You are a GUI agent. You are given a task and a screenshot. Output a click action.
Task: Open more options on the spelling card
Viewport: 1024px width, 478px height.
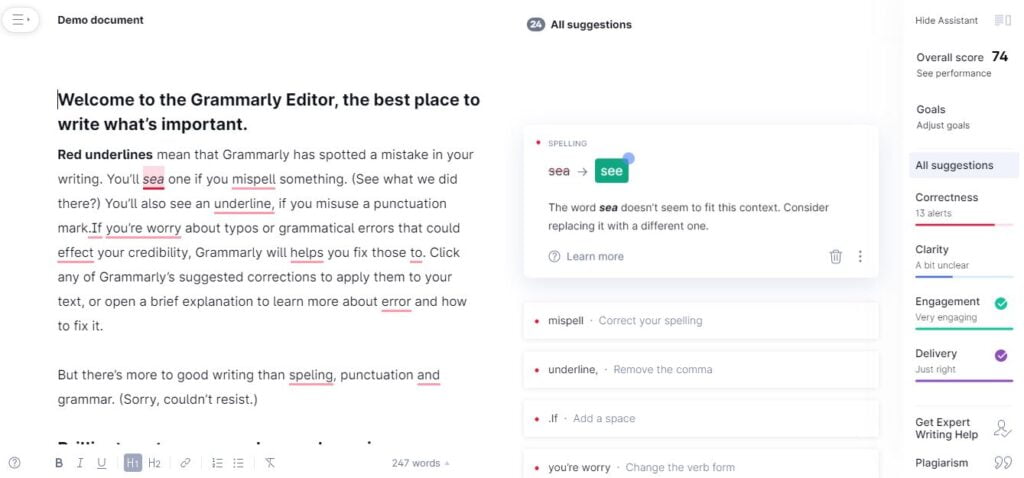pyautogui.click(x=860, y=257)
